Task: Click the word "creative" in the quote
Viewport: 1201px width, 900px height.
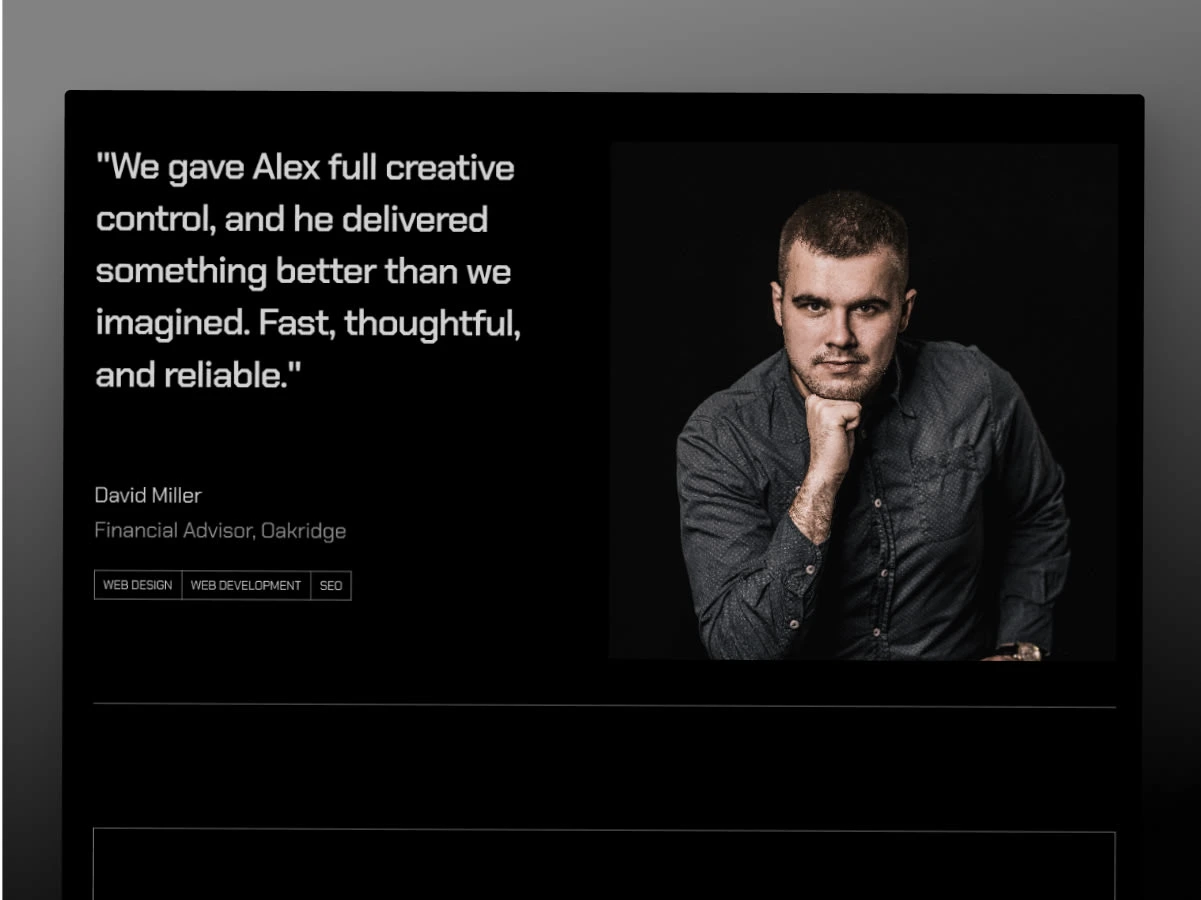Action: 450,167
